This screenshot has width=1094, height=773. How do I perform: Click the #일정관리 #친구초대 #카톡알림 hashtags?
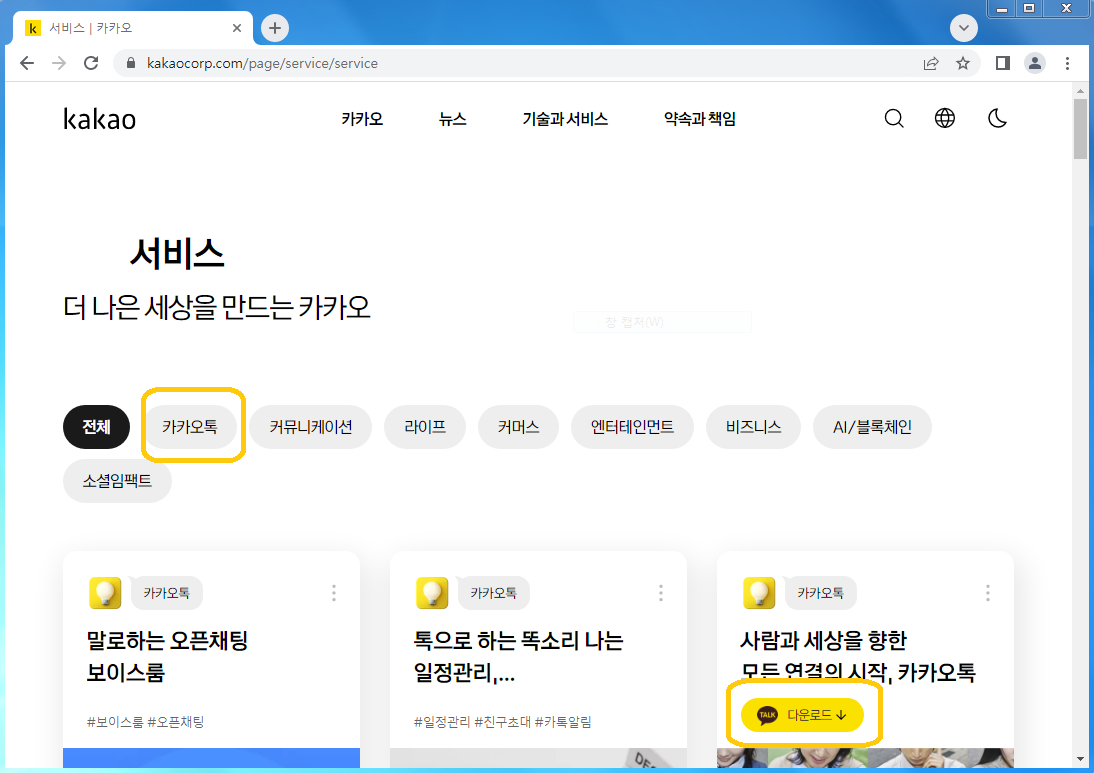tap(502, 722)
